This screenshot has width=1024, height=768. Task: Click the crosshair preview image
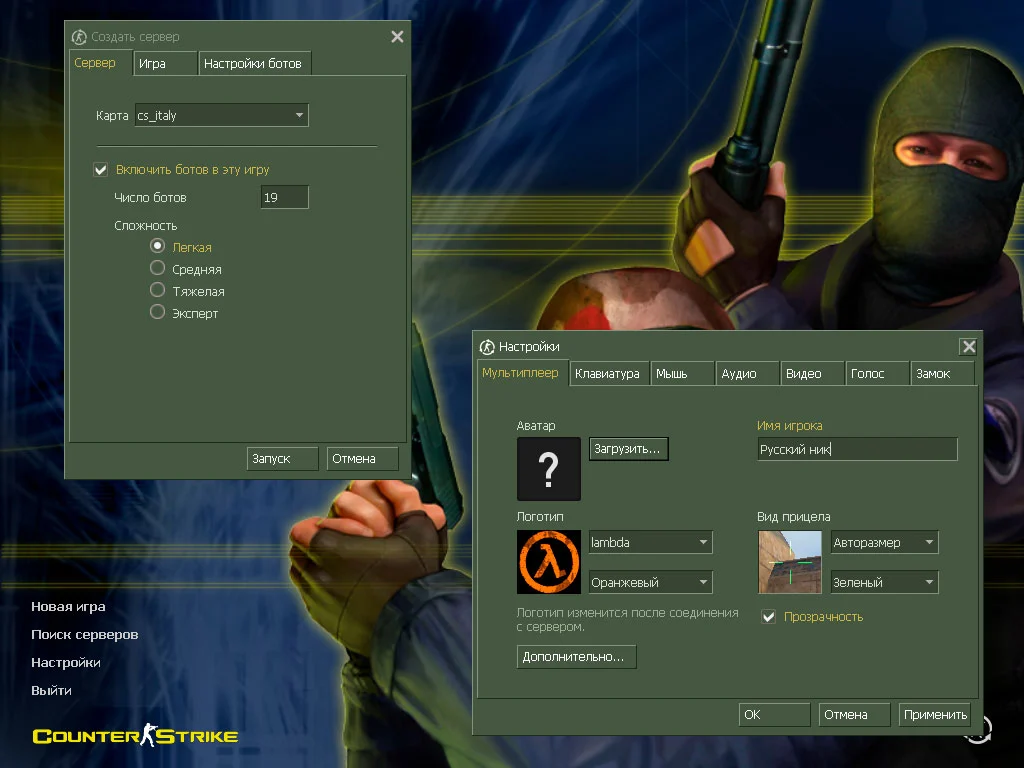point(790,562)
